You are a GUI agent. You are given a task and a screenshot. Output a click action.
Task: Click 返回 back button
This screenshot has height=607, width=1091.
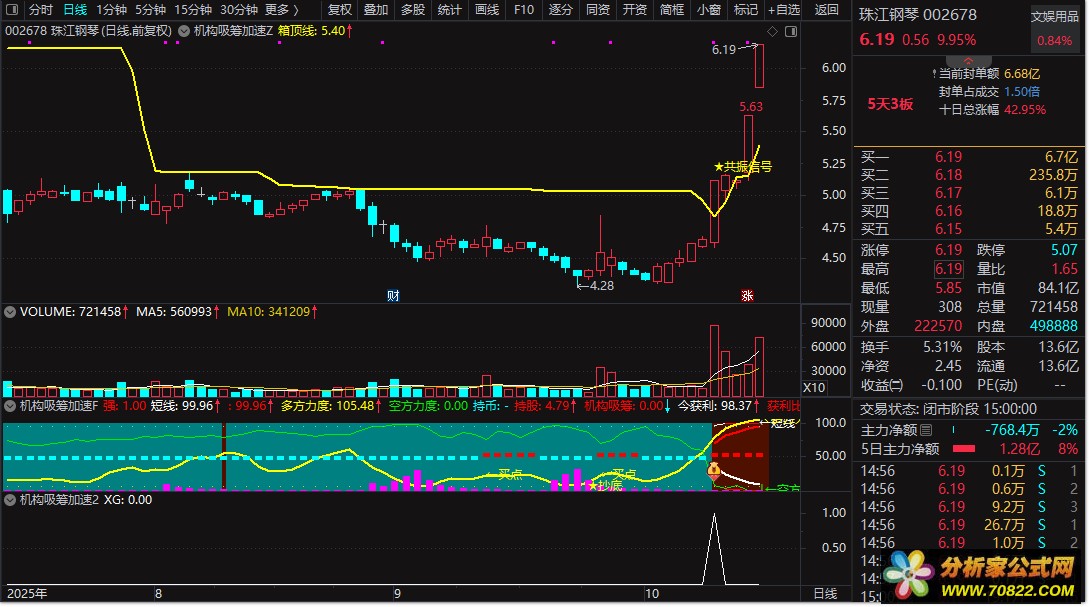[826, 10]
